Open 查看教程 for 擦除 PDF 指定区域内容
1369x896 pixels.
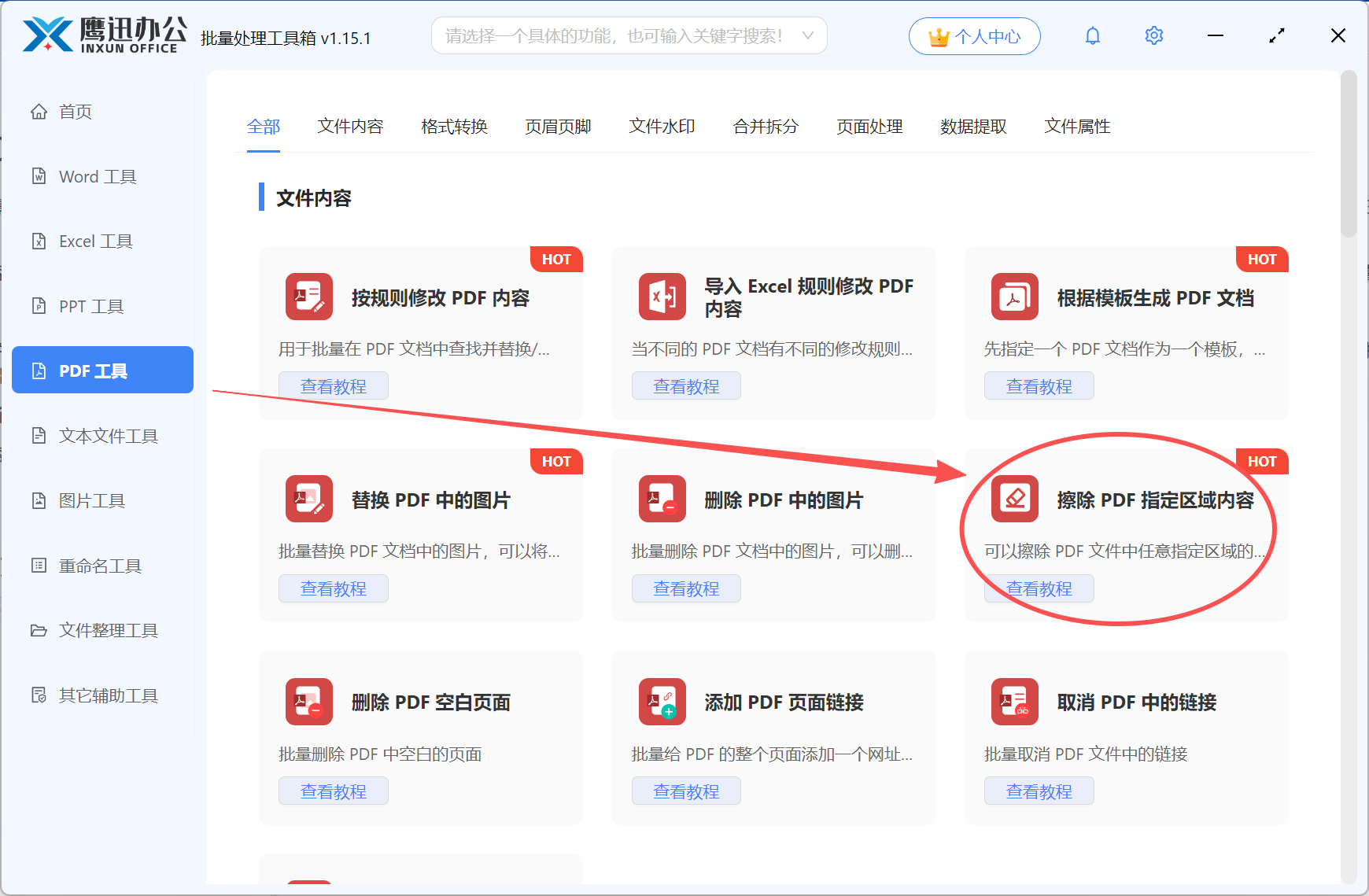(x=1039, y=588)
